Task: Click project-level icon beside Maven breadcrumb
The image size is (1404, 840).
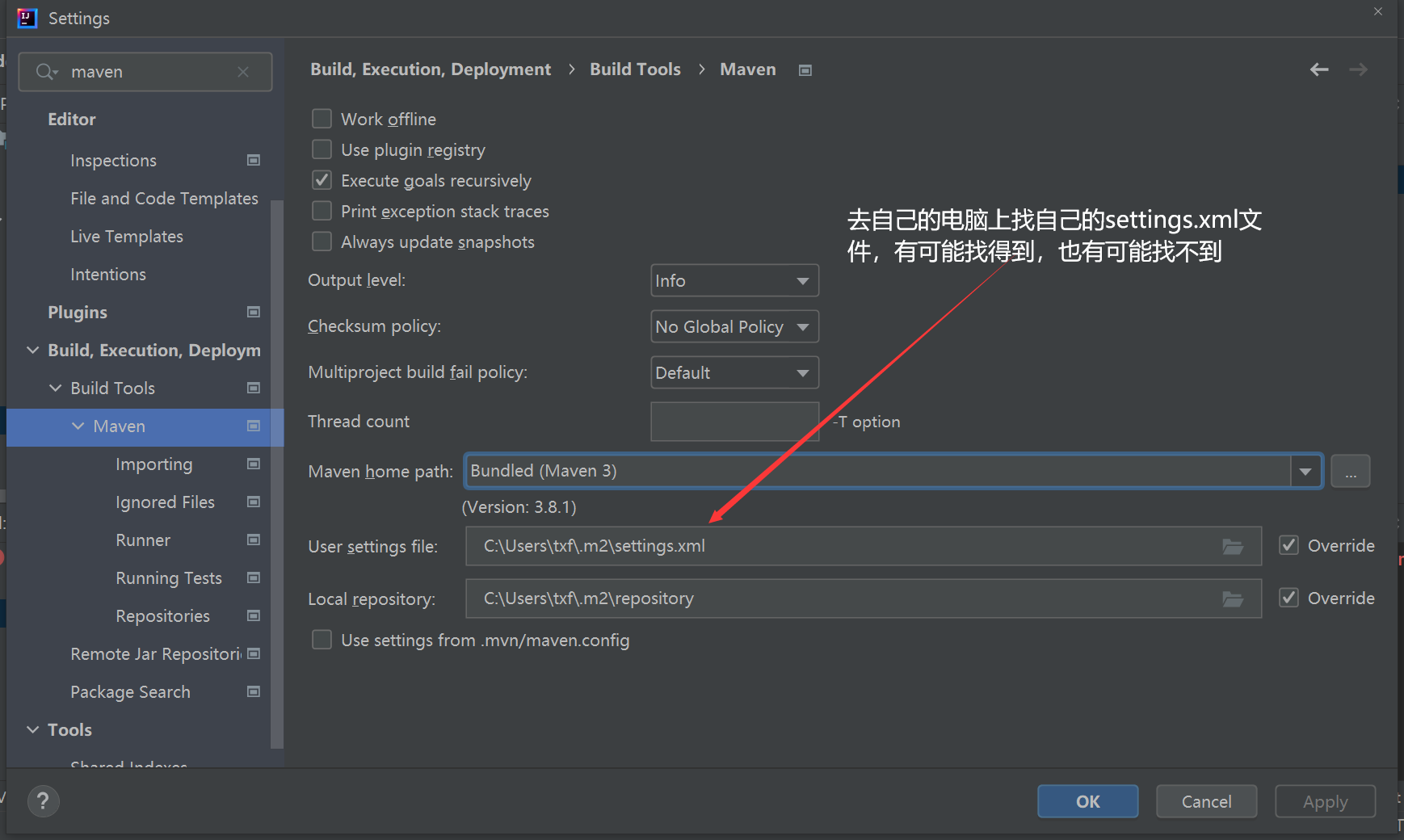Action: (805, 70)
